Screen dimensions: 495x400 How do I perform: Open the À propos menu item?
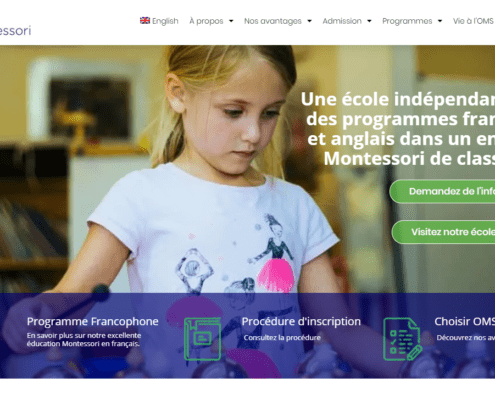pos(206,21)
